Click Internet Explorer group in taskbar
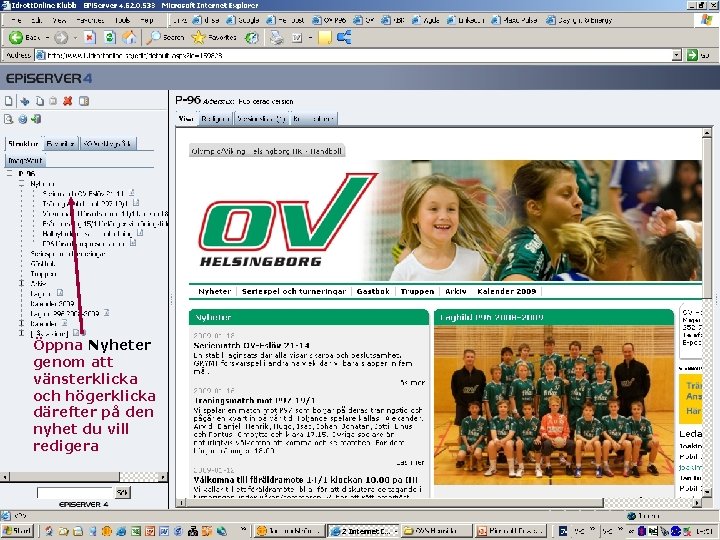This screenshot has width=720, height=540. 363,531
